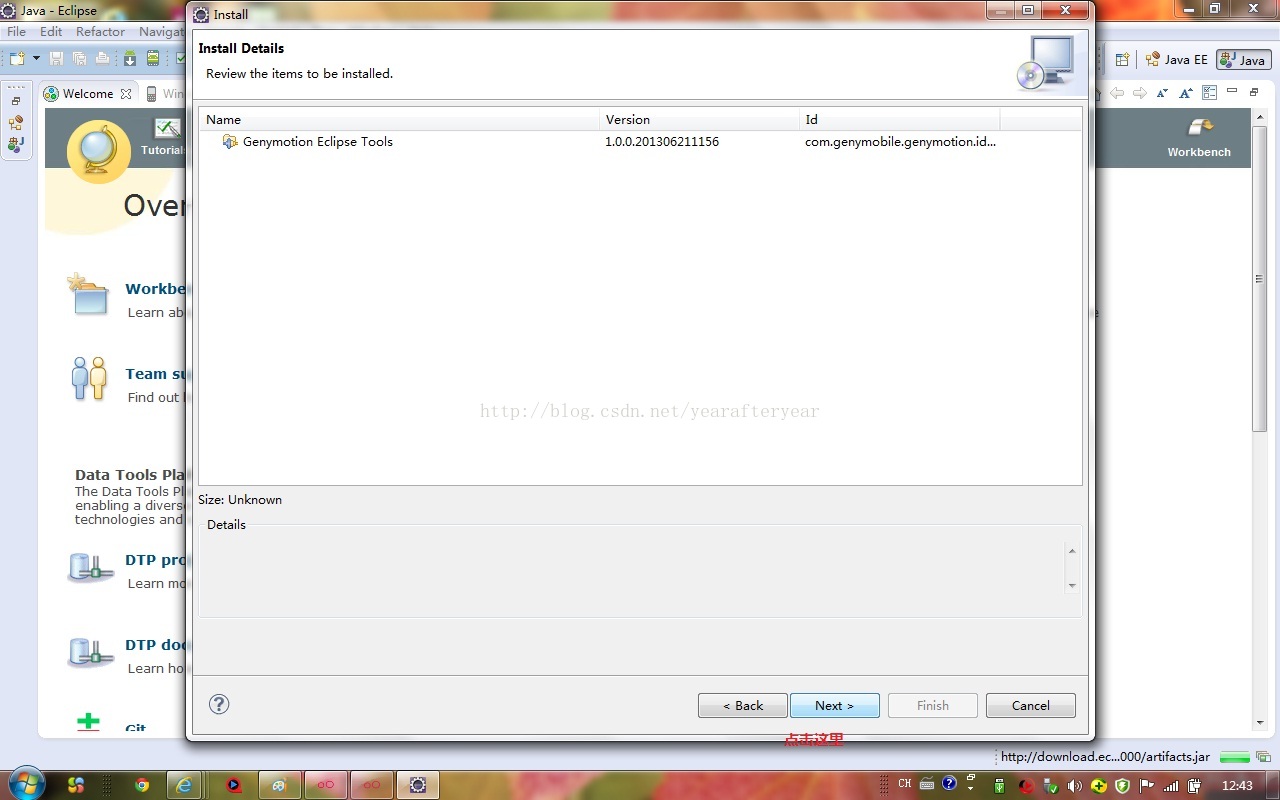
Task: Click the Details box scroll down arrow
Action: (1072, 585)
